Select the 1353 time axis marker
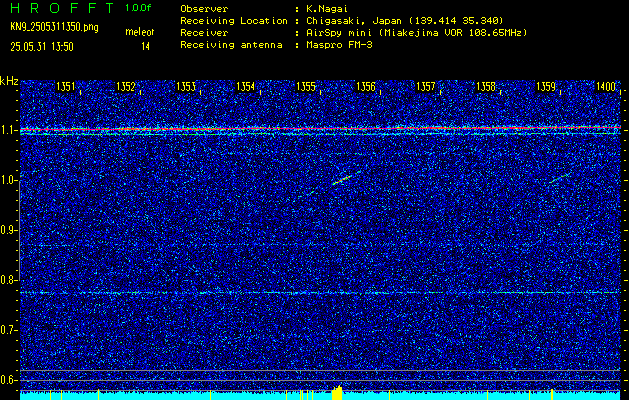Image resolution: width=629 pixels, height=400 pixels. click(x=186, y=87)
